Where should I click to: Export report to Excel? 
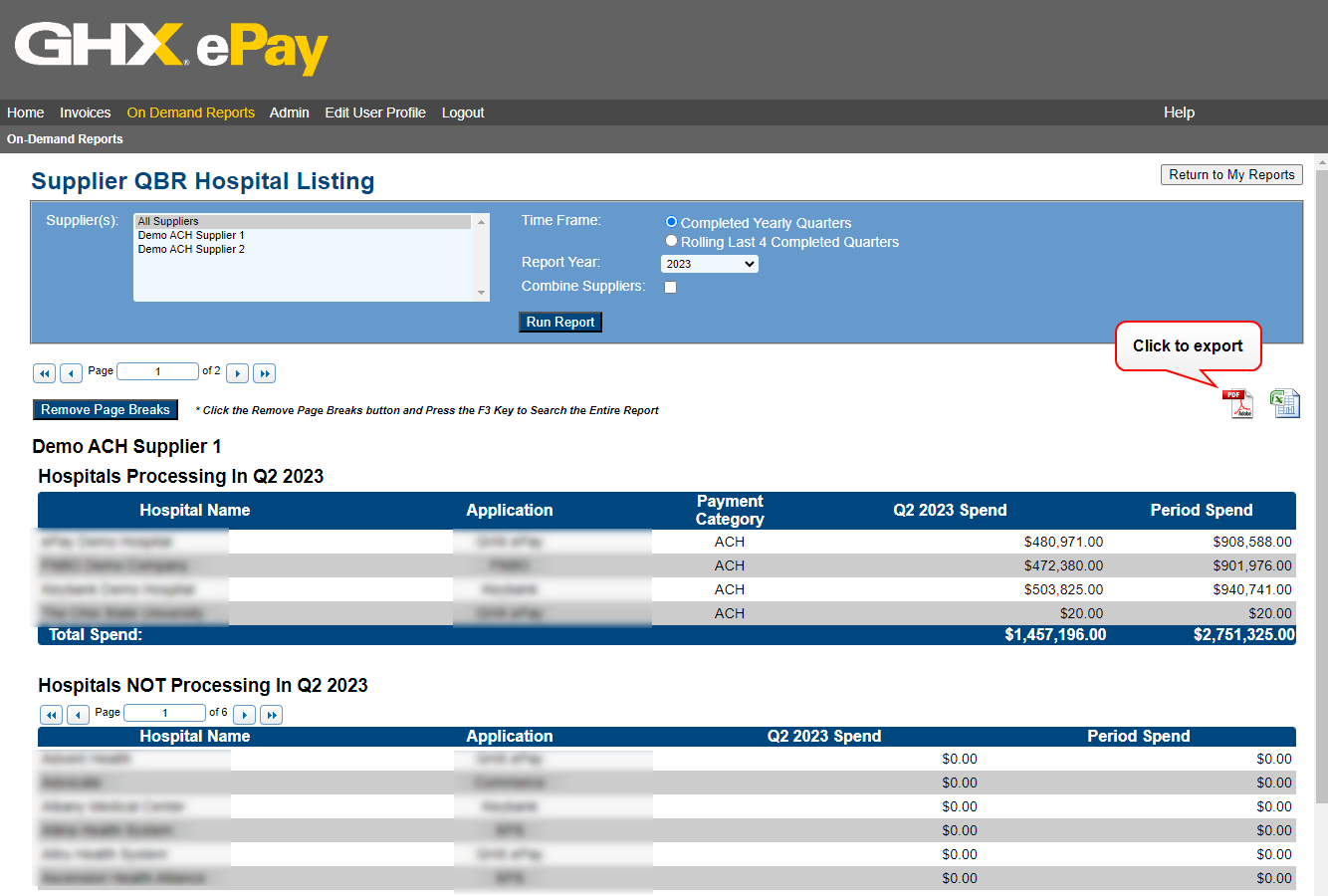[1284, 403]
